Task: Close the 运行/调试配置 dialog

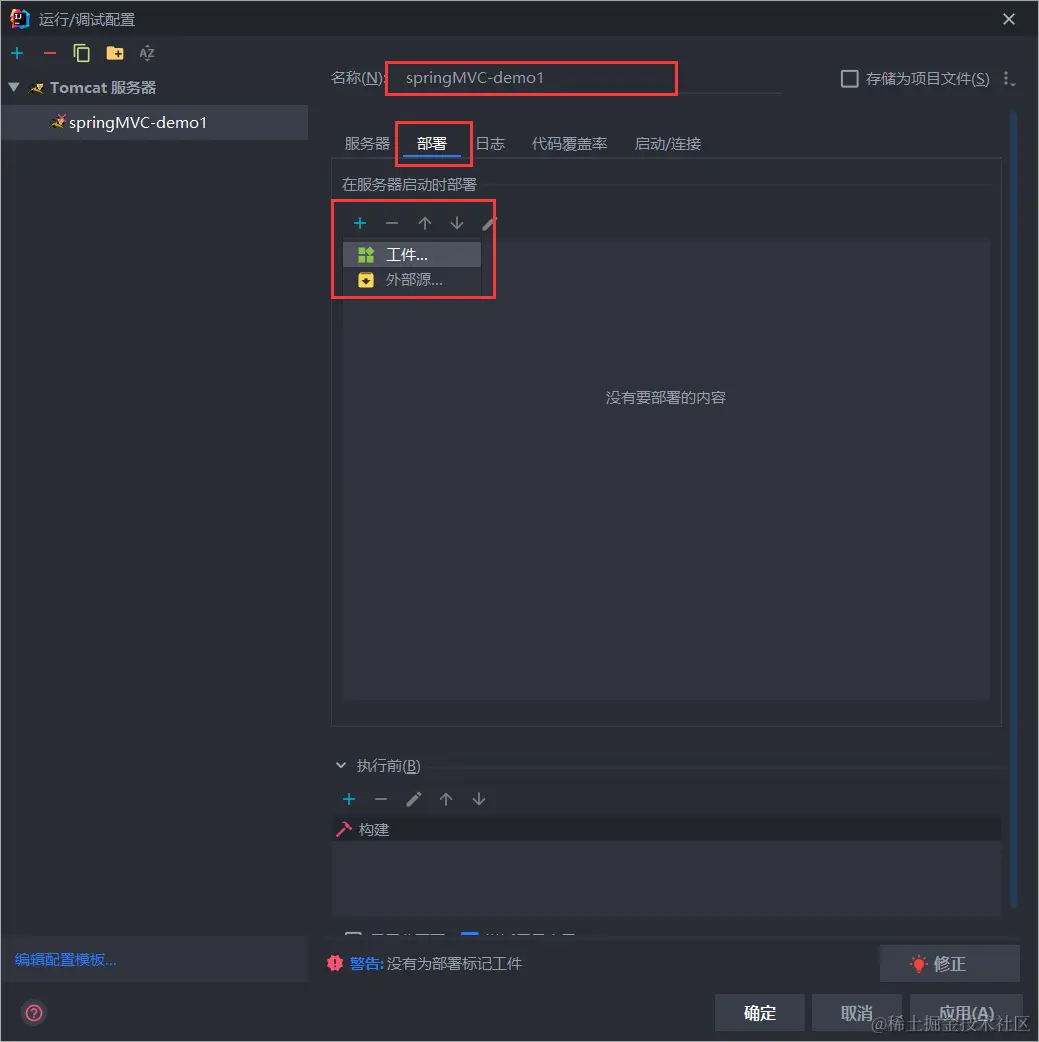Action: [x=1008, y=19]
